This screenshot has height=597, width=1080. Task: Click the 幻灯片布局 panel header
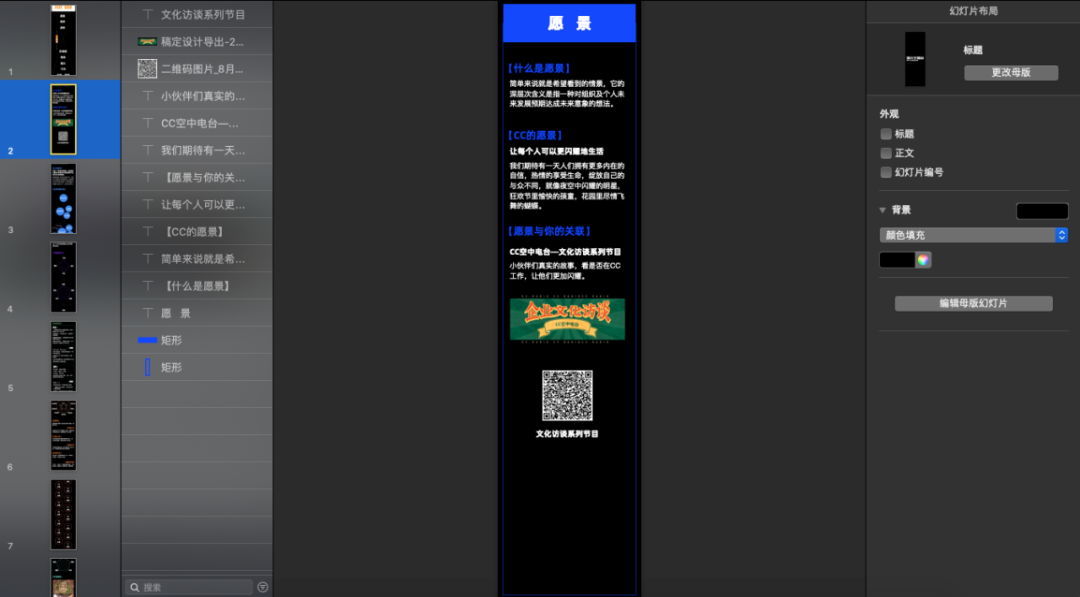973,11
